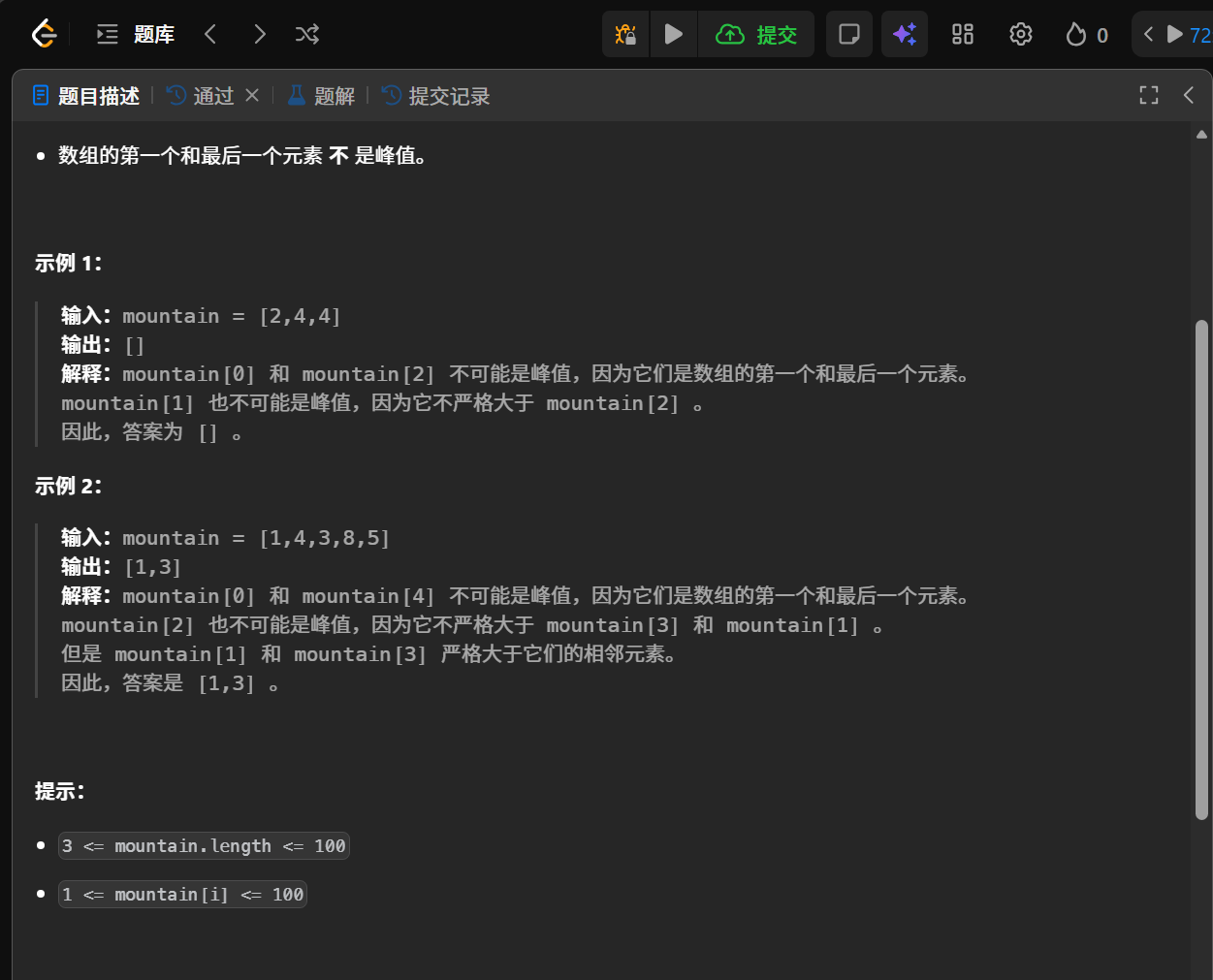Pick a random problem with shuffle icon
The height and width of the screenshot is (980, 1213).
[307, 35]
